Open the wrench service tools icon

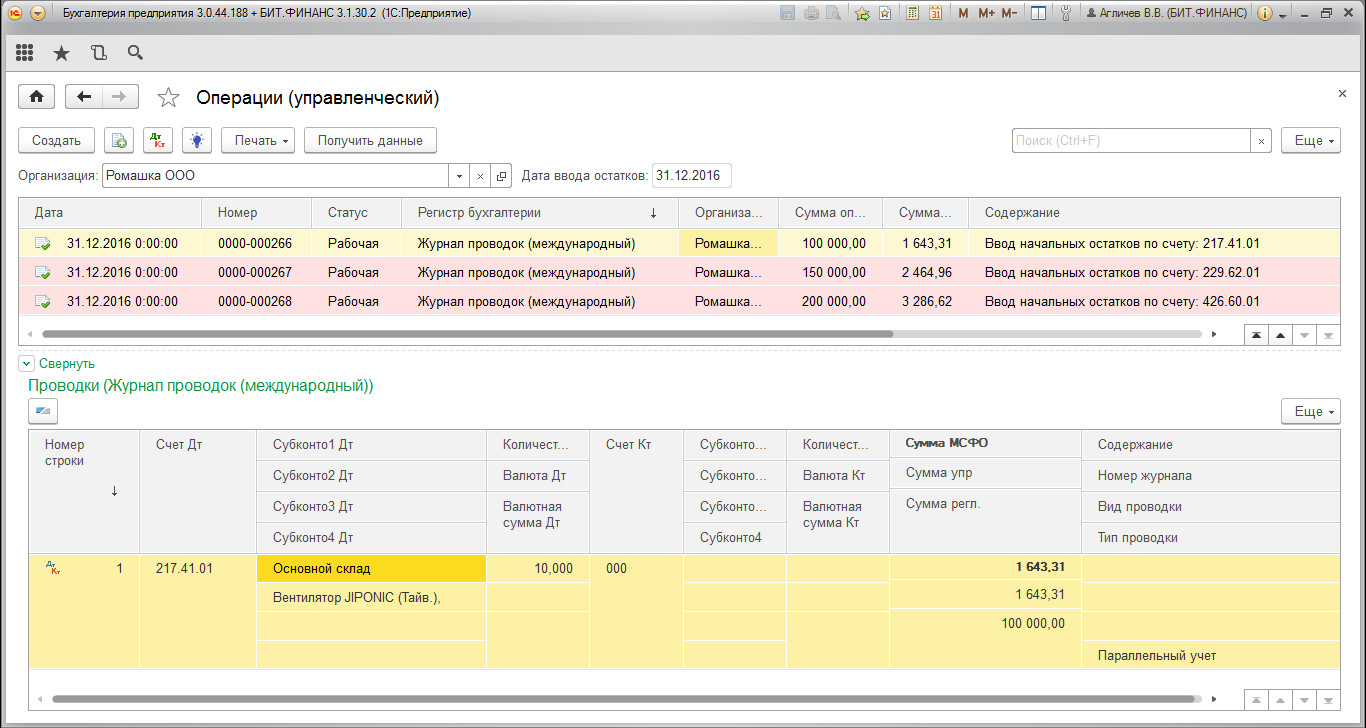[1065, 13]
